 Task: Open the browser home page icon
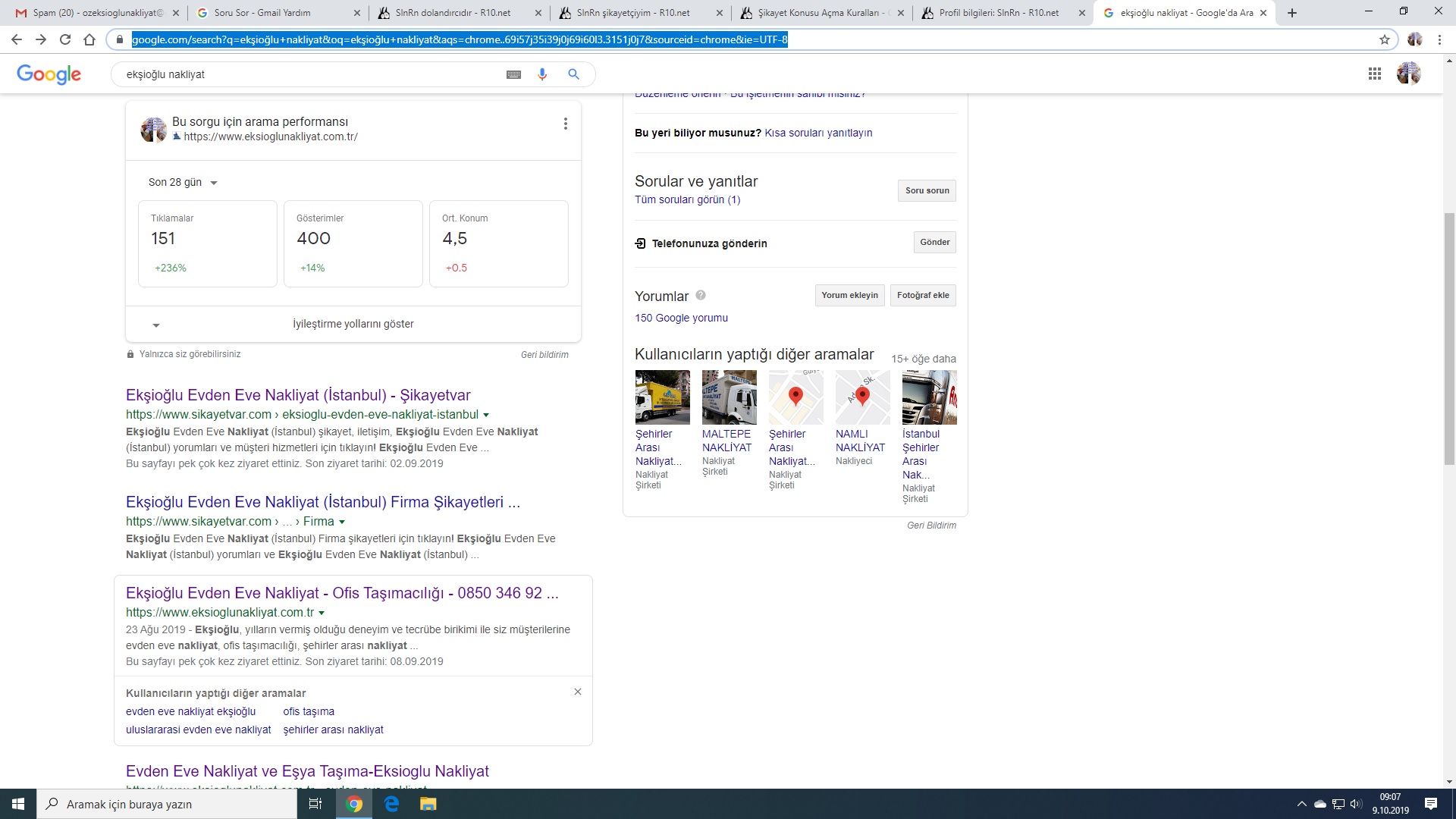(89, 39)
